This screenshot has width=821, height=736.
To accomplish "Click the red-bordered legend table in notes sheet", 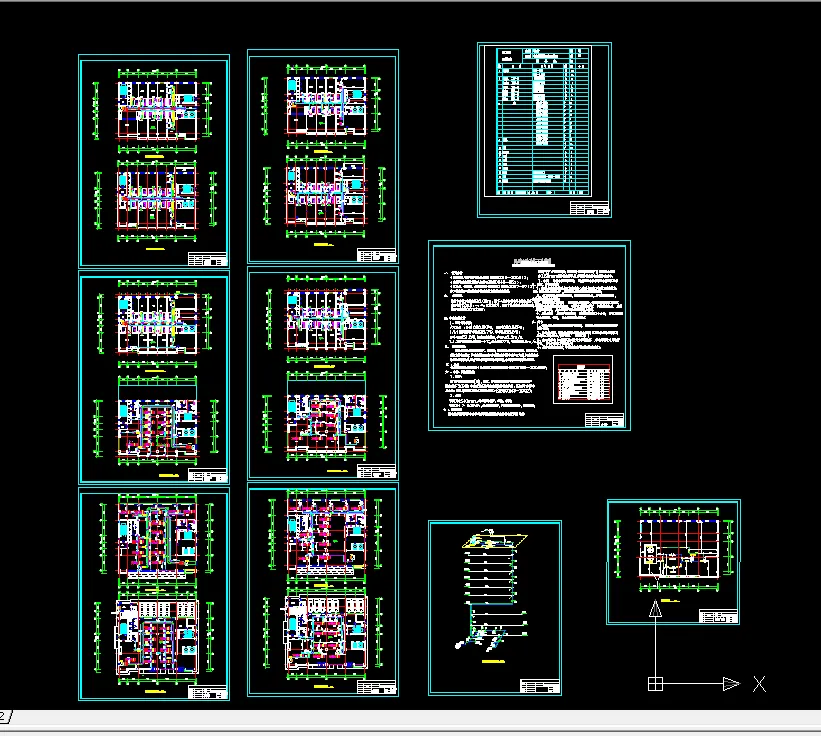I will point(583,380).
